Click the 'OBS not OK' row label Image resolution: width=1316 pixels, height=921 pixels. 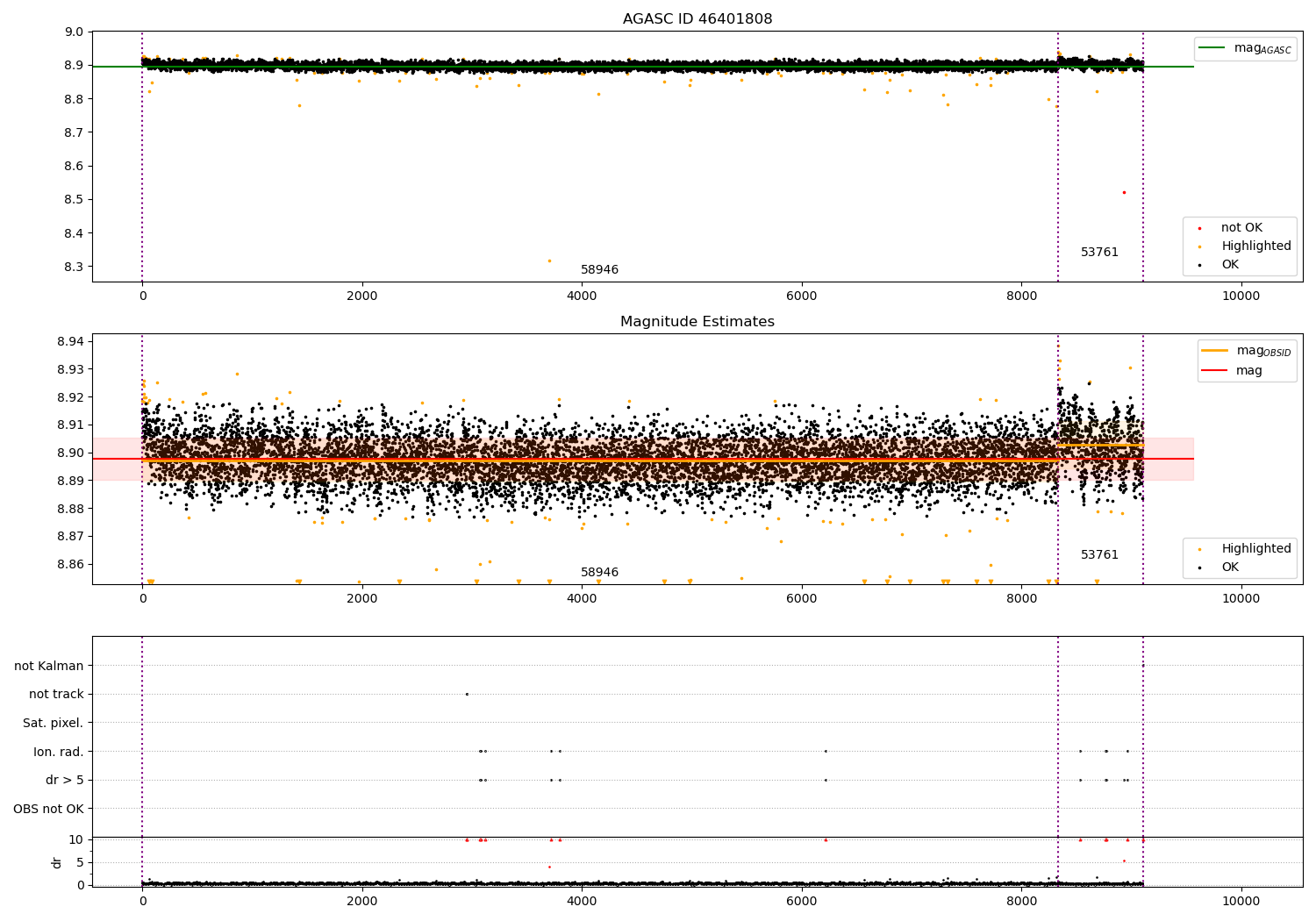(49, 809)
